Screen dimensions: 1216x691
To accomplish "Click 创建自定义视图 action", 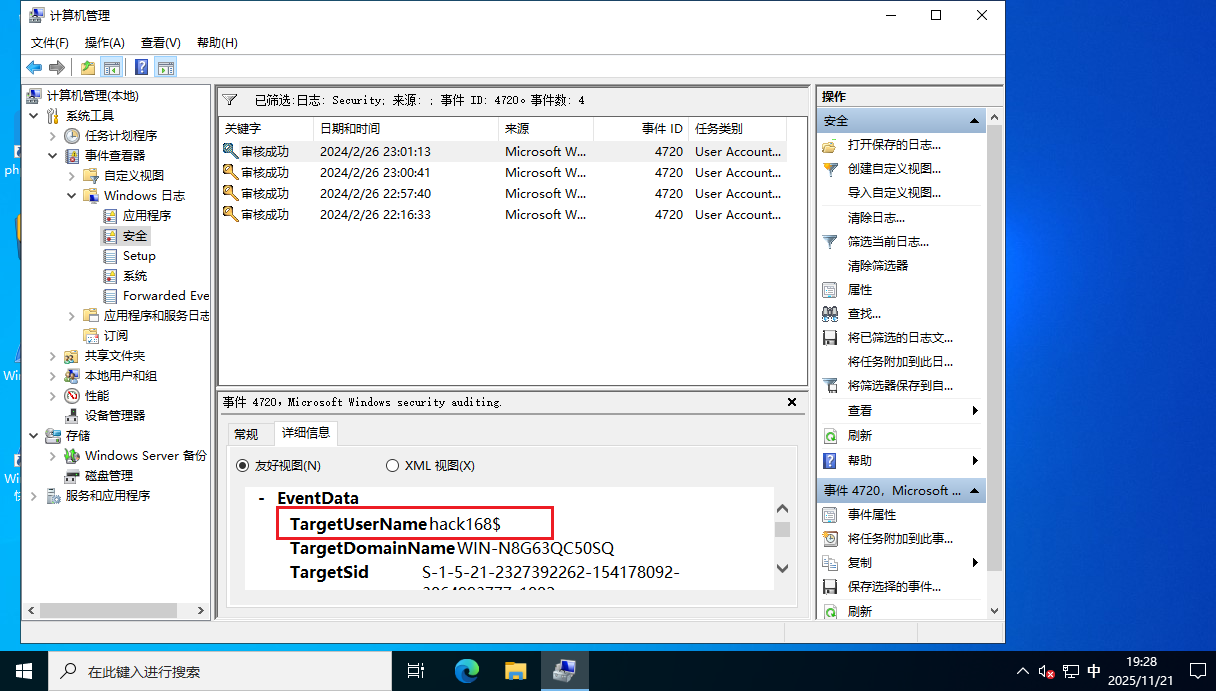I will click(894, 169).
